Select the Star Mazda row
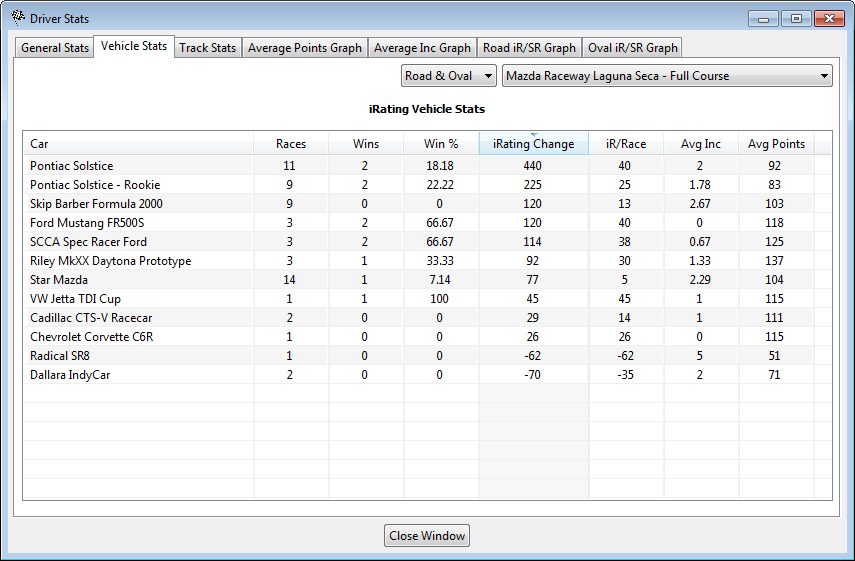The height and width of the screenshot is (561, 855). 428,280
